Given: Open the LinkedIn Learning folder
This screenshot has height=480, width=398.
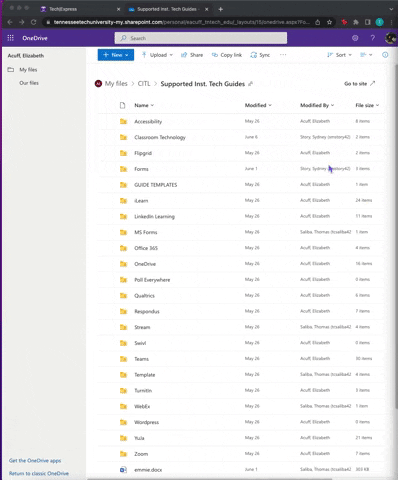Looking at the screenshot, I should point(154,217).
